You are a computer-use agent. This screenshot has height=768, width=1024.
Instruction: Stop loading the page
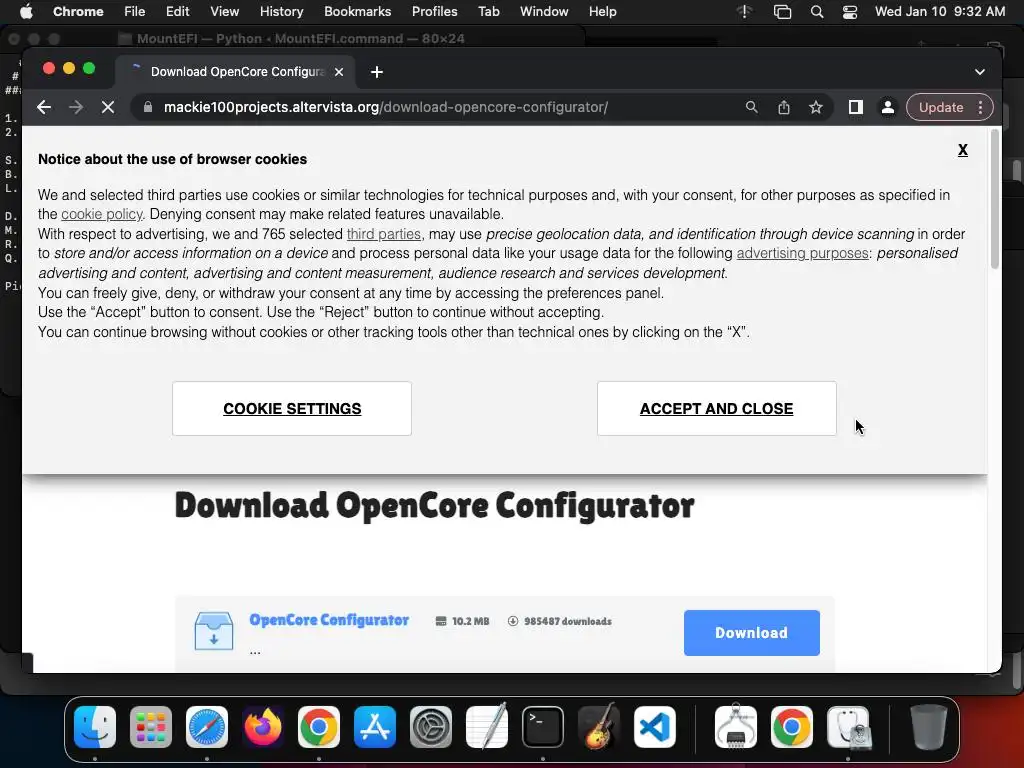[x=108, y=107]
